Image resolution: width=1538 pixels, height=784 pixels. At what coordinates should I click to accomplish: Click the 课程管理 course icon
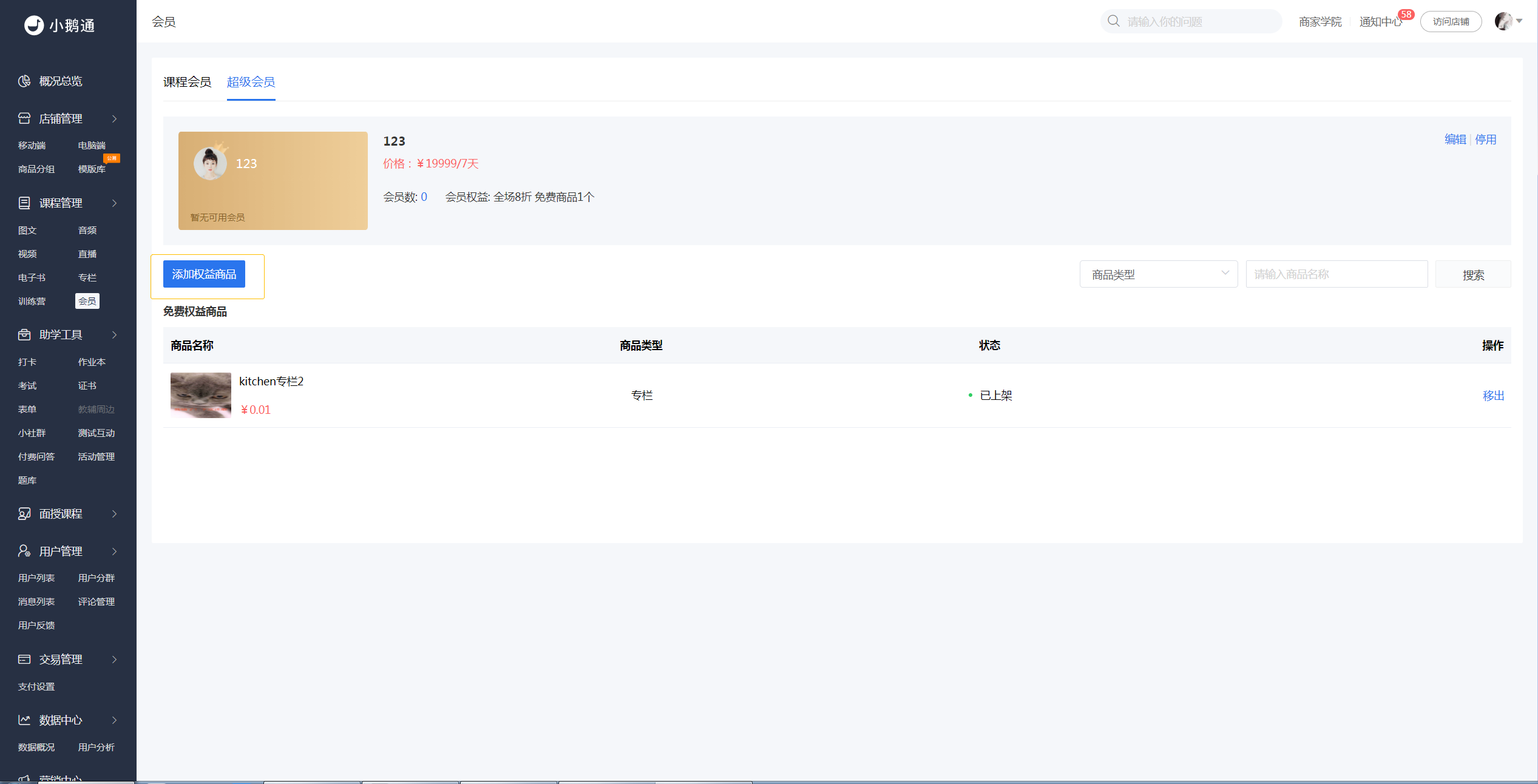pos(24,203)
